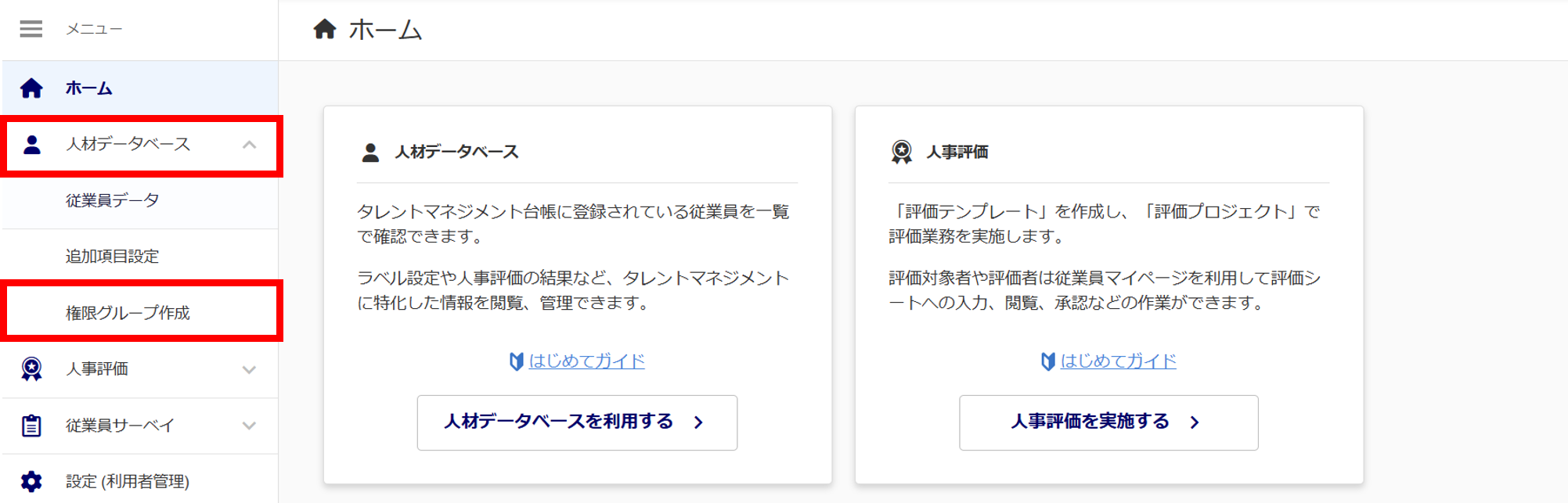The image size is (1568, 503).
Task: Click guide shield icon in 人材データベース card
Action: tap(516, 361)
